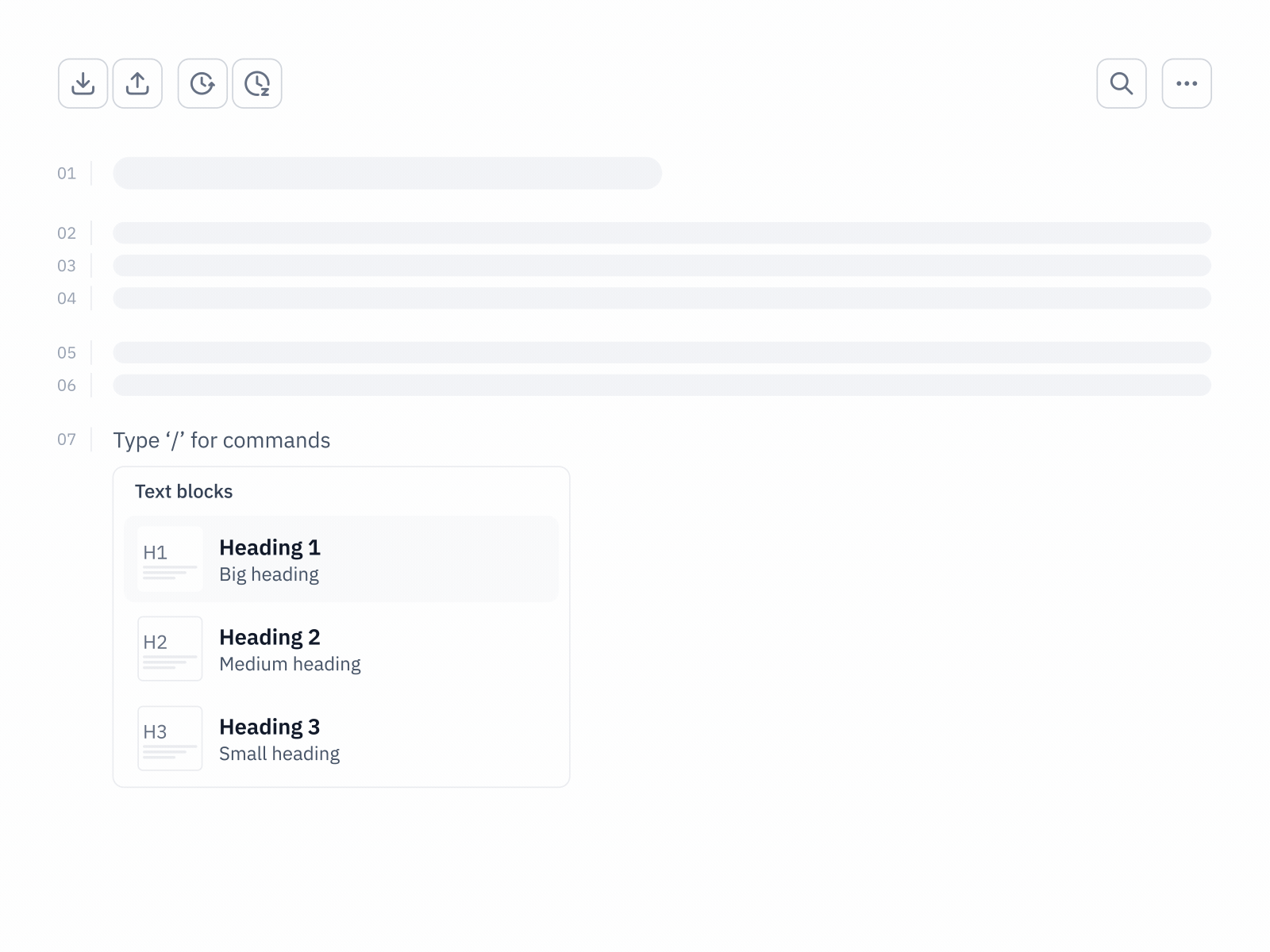This screenshot has width=1270, height=952.
Task: Choose Heading 2 medium heading option
Action: (341, 649)
